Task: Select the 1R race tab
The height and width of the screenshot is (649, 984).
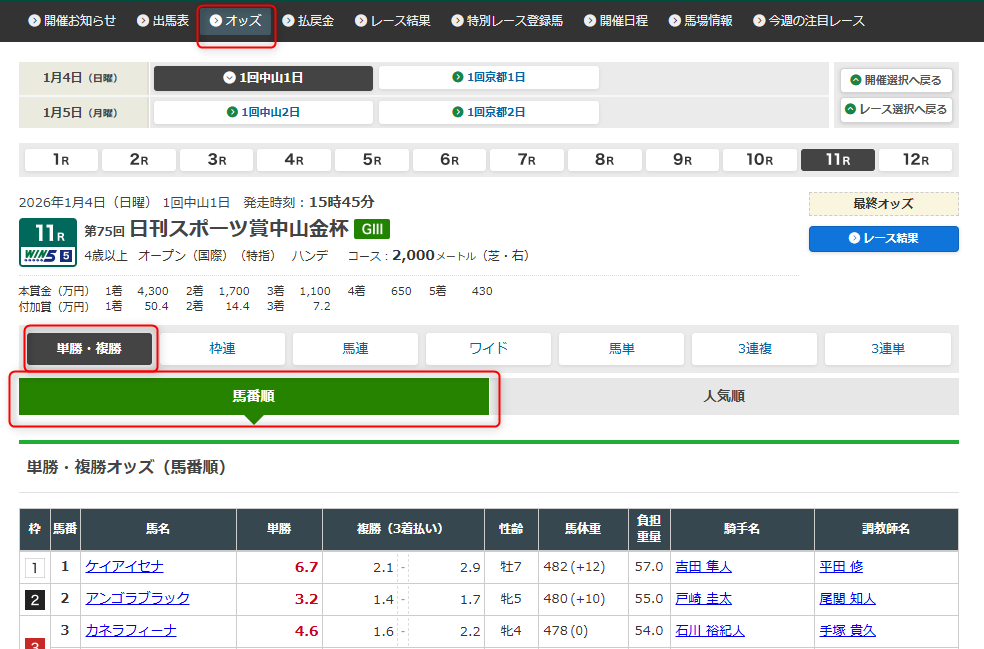Action: tap(60, 160)
